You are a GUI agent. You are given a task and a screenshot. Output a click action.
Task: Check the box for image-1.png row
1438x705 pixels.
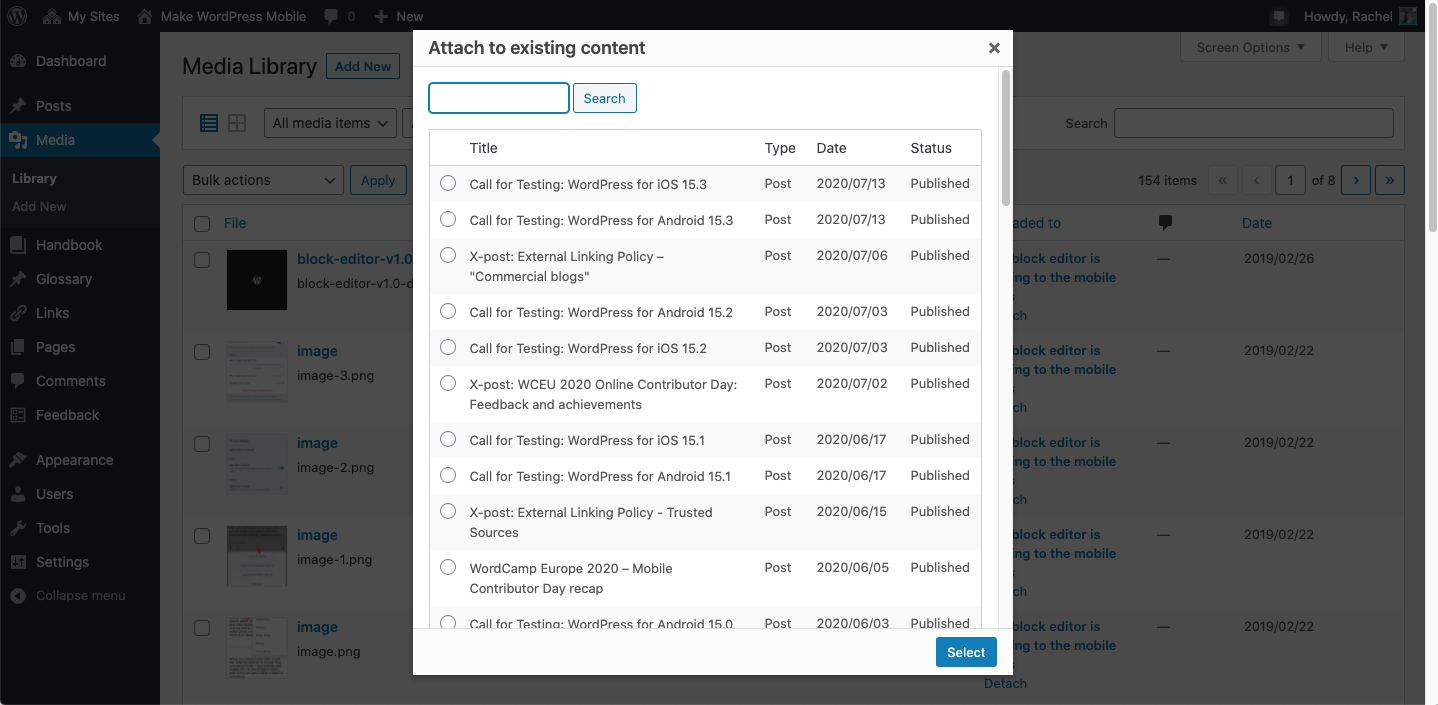pyautogui.click(x=202, y=536)
